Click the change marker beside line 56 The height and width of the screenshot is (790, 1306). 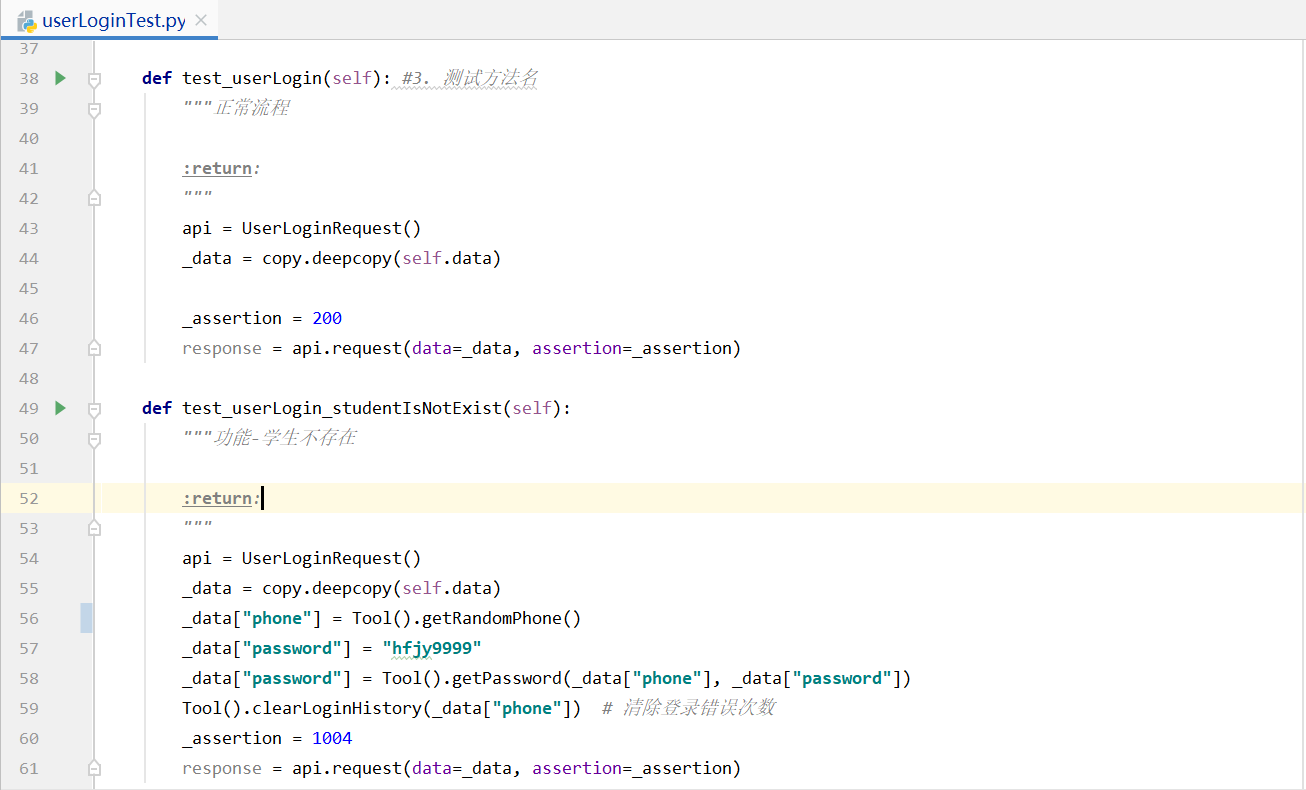87,618
